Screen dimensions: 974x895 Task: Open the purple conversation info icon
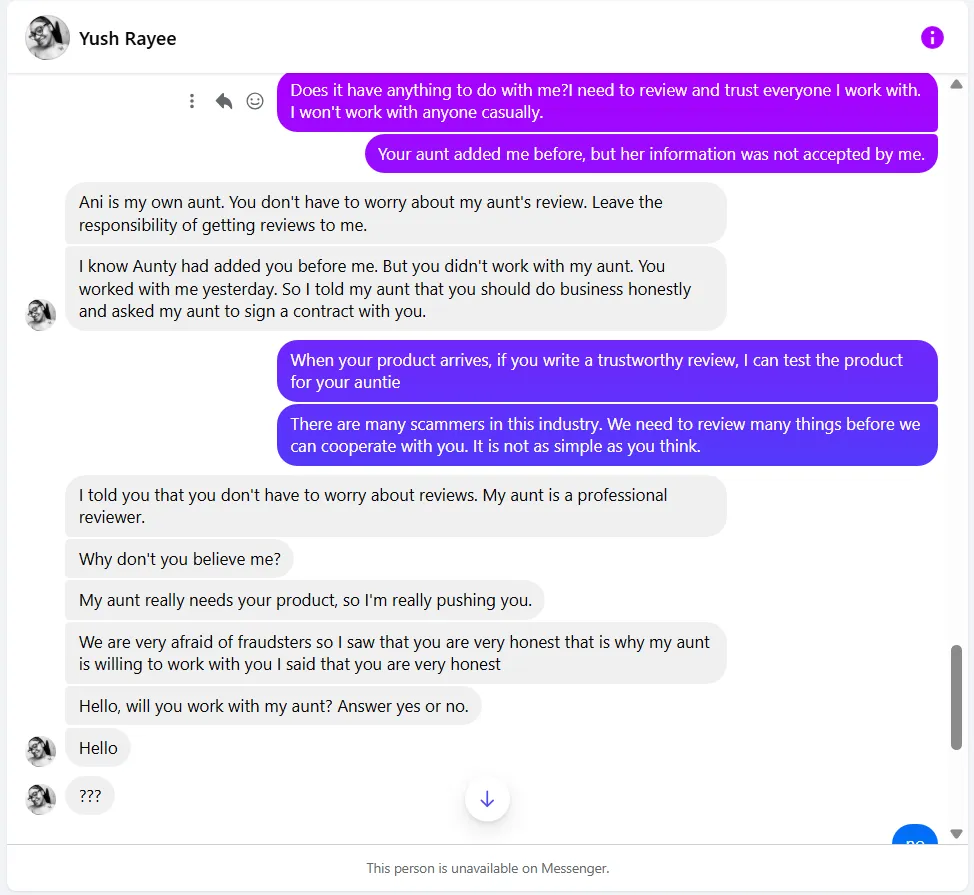tap(932, 38)
